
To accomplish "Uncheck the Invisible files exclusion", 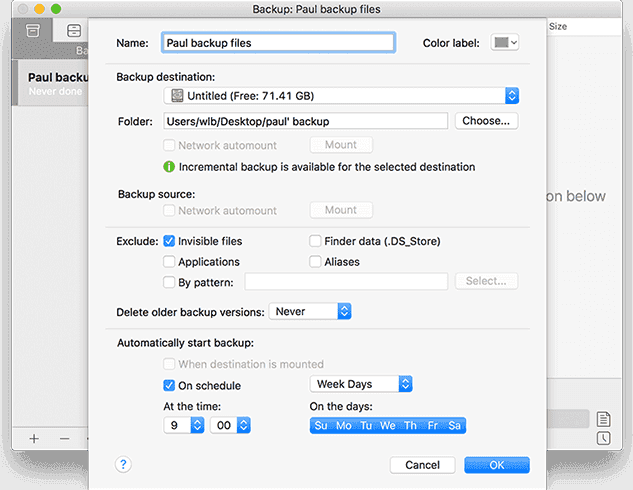I will 170,241.
